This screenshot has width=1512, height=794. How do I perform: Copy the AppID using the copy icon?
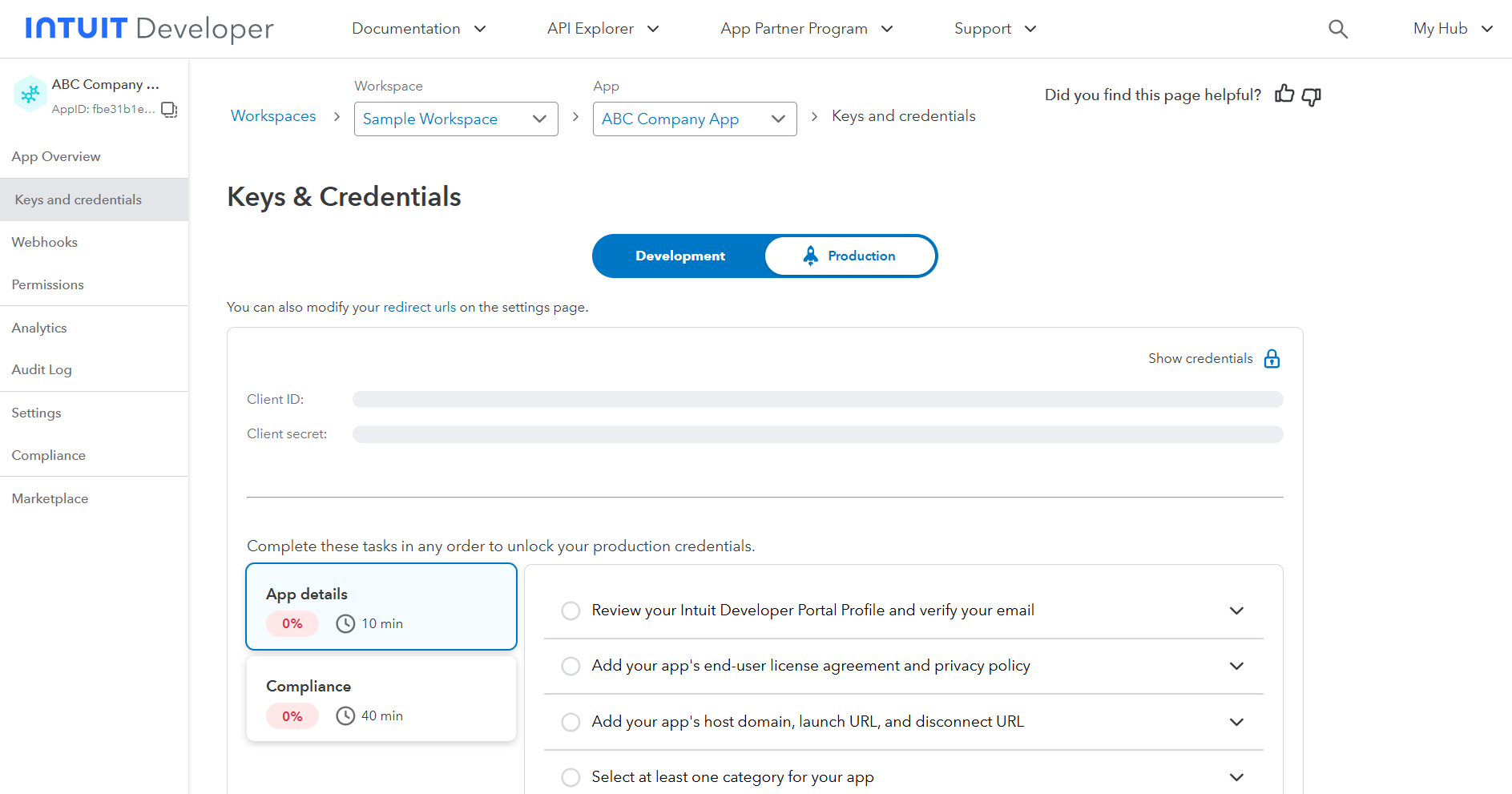click(x=169, y=110)
